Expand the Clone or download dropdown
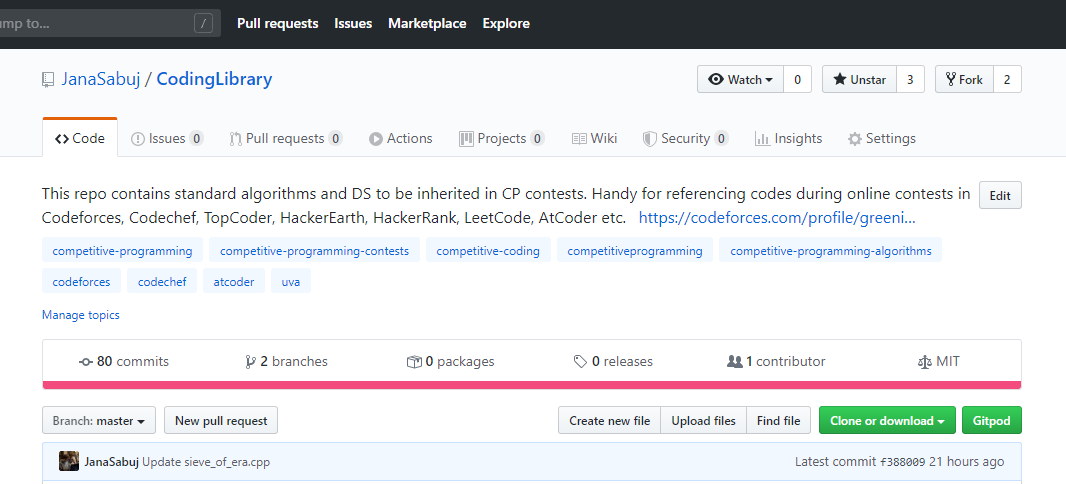 [x=887, y=421]
